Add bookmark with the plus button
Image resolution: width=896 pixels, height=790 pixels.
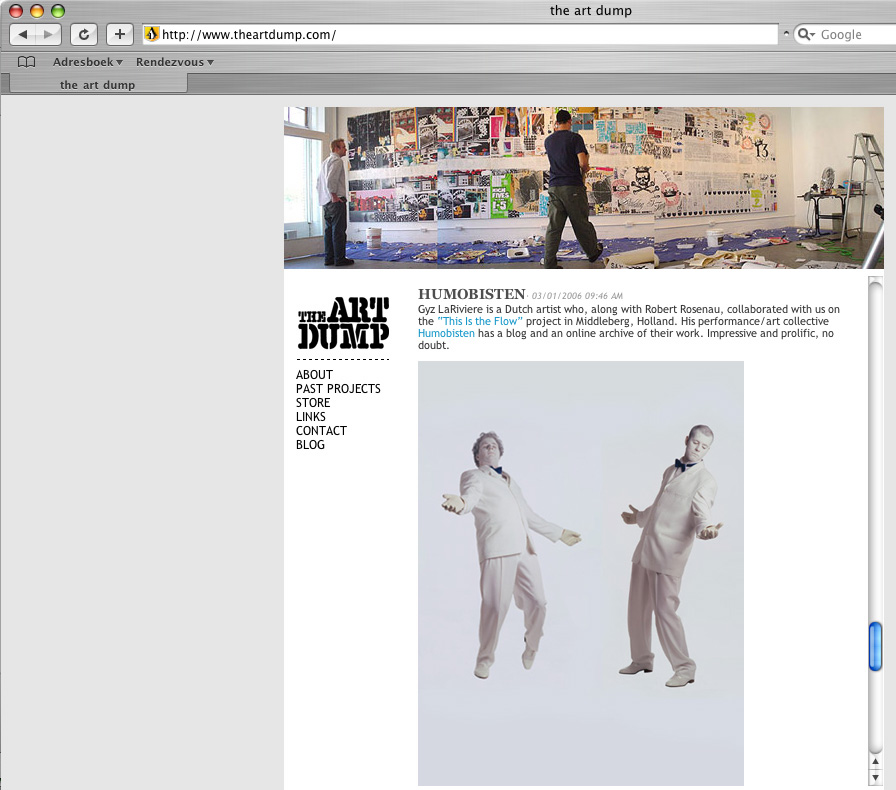point(119,34)
